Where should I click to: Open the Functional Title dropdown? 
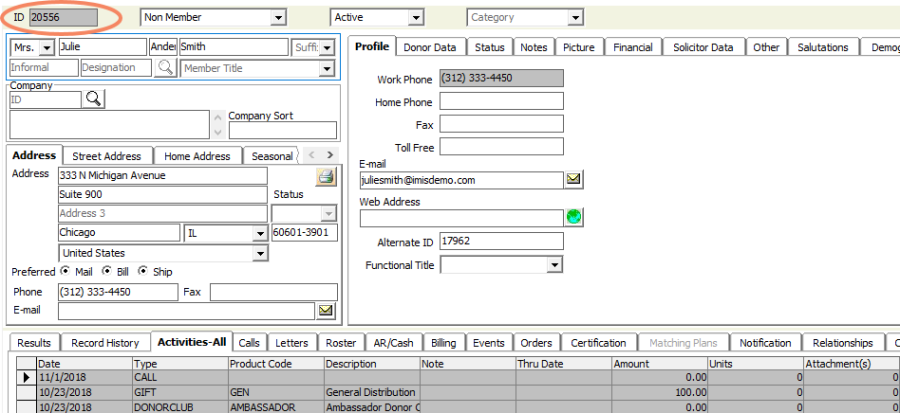tap(555, 265)
